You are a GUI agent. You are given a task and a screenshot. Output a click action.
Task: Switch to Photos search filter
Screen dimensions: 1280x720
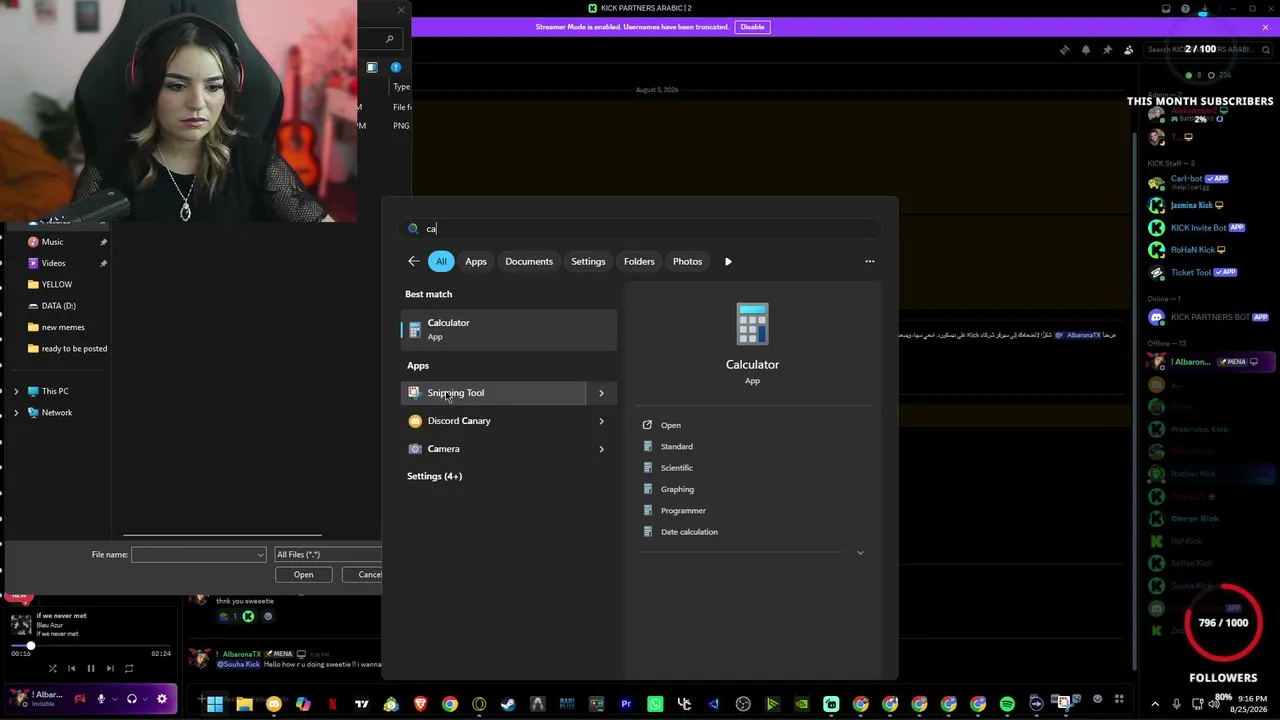pyautogui.click(x=687, y=261)
